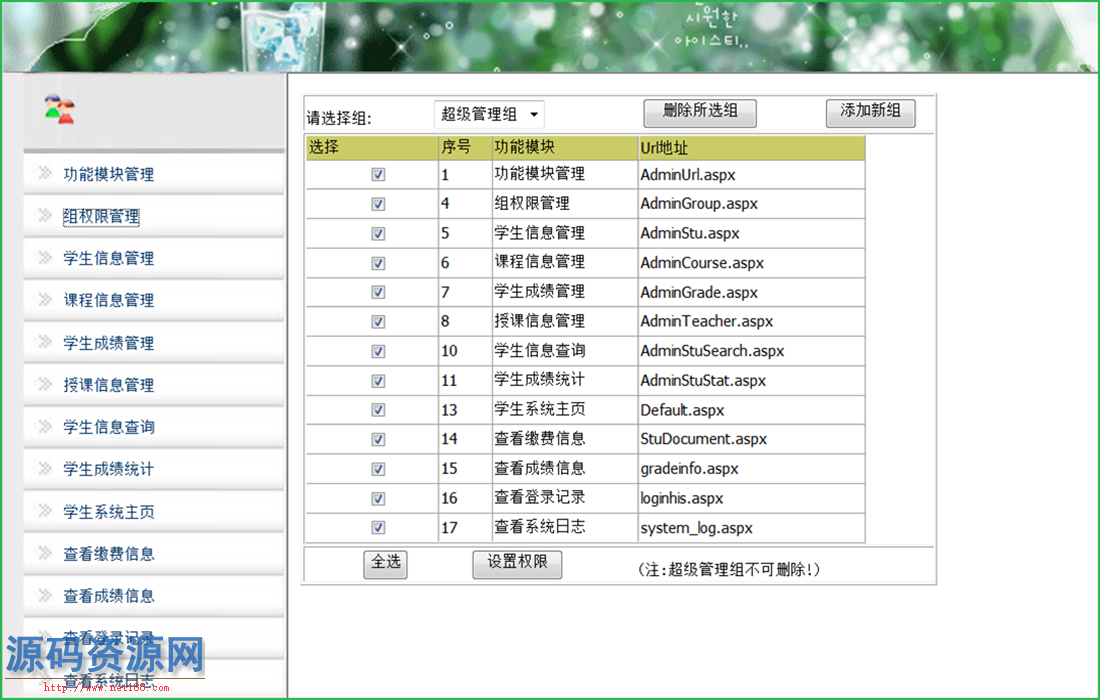This screenshot has width=1100, height=700.
Task: Click chevron icon beside 查看缴费信息
Action: [45, 553]
